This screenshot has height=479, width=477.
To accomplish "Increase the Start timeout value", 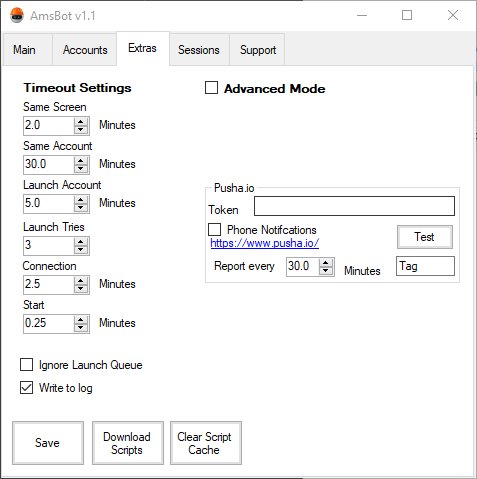I will 81,320.
